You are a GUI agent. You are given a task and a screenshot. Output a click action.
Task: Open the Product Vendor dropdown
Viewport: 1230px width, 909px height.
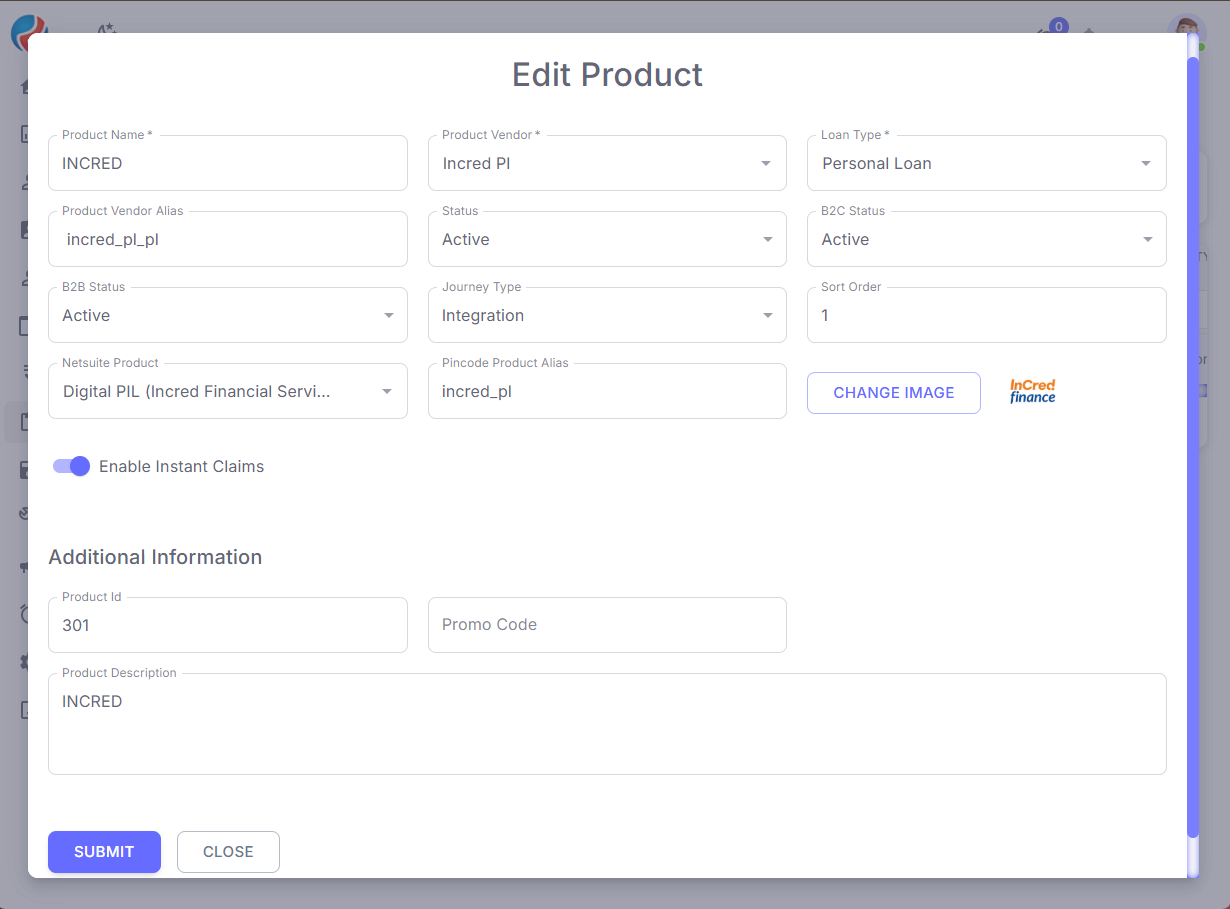pyautogui.click(x=606, y=163)
